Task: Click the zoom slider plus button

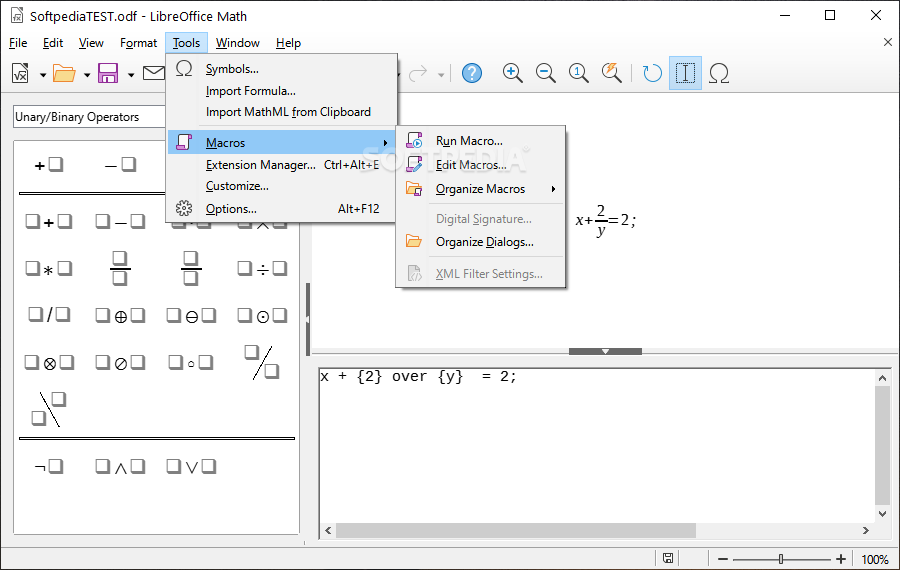Action: [841, 559]
